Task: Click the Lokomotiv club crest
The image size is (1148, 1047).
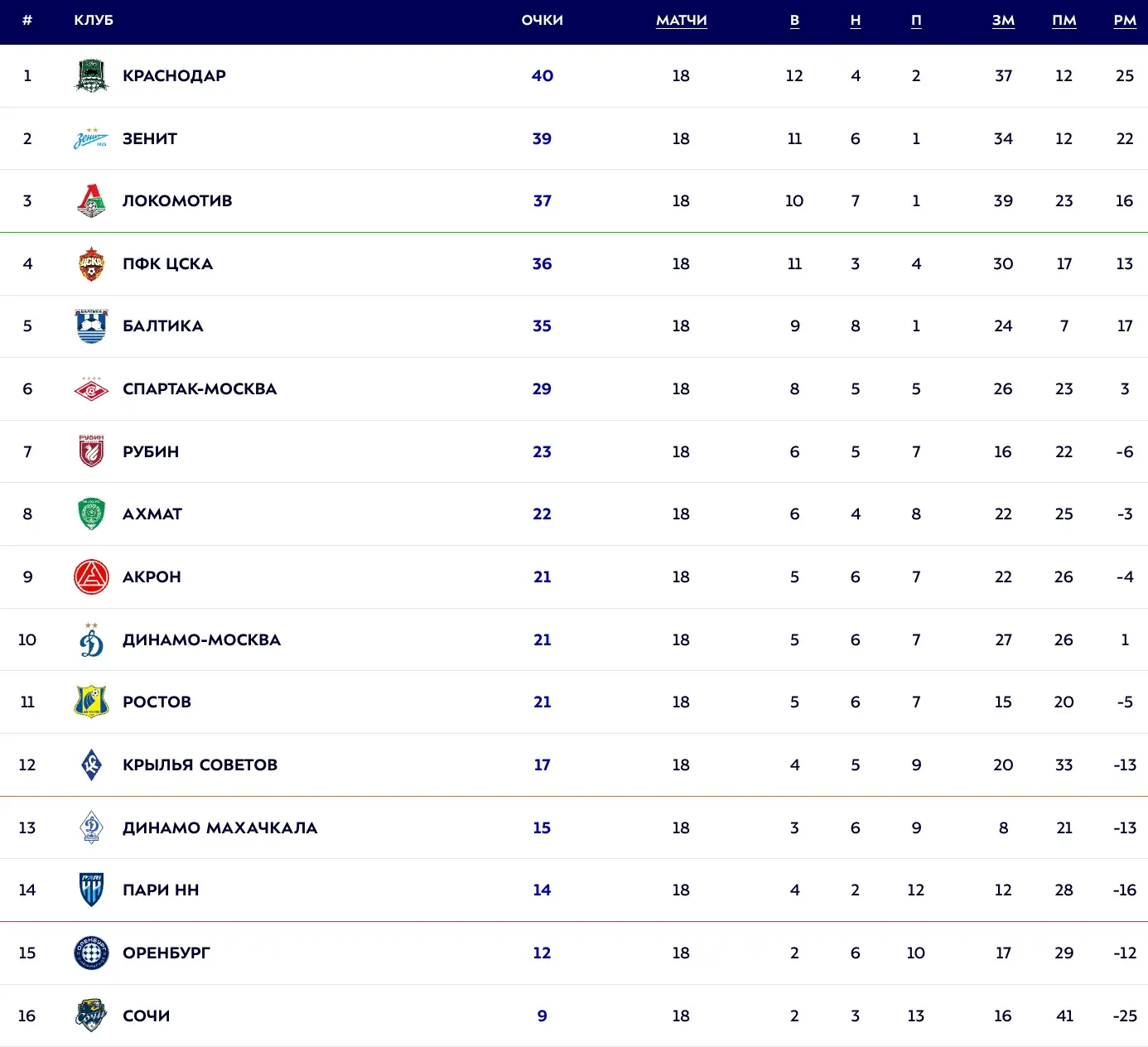Action: point(91,200)
